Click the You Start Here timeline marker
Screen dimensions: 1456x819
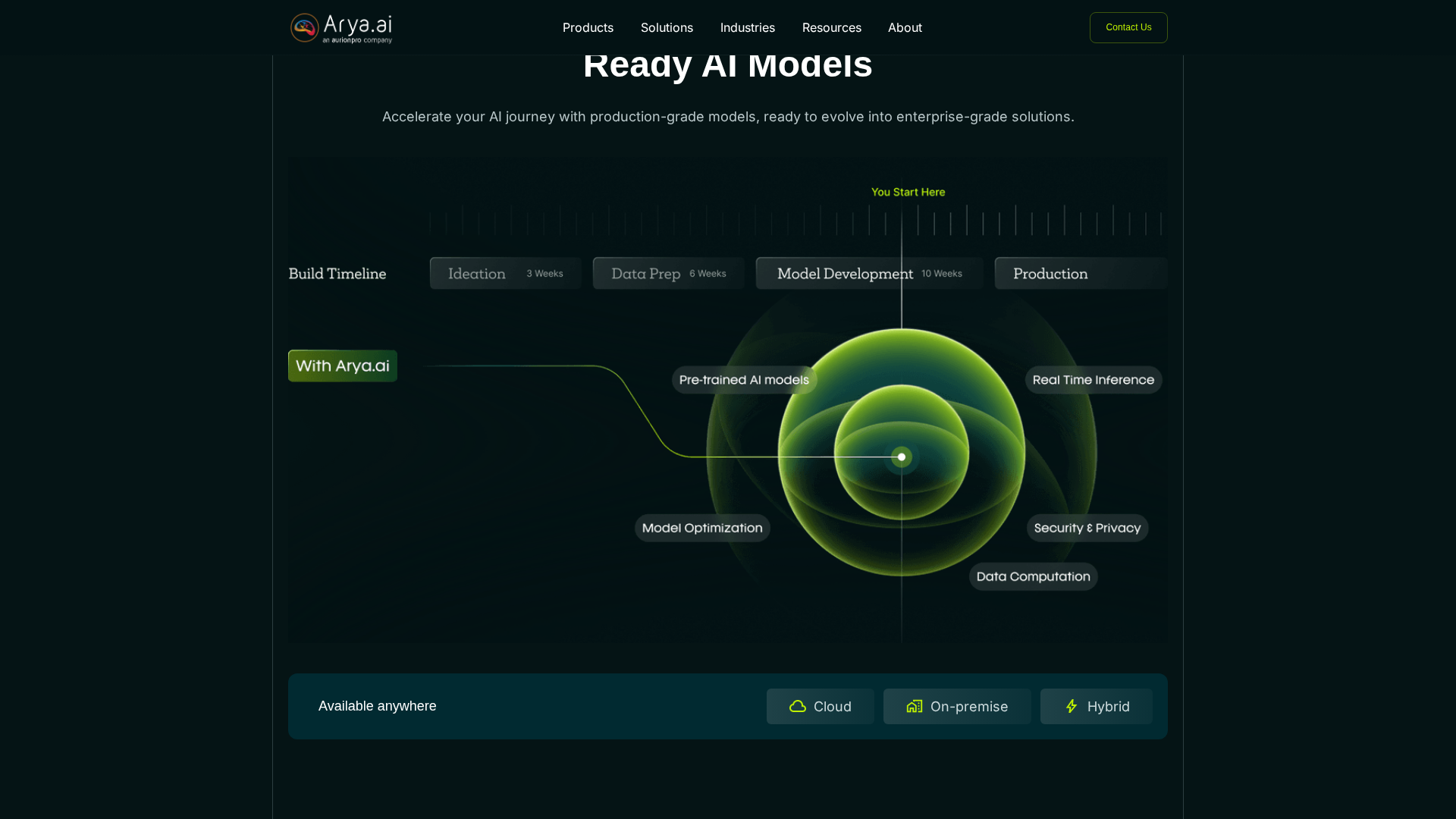[x=908, y=192]
